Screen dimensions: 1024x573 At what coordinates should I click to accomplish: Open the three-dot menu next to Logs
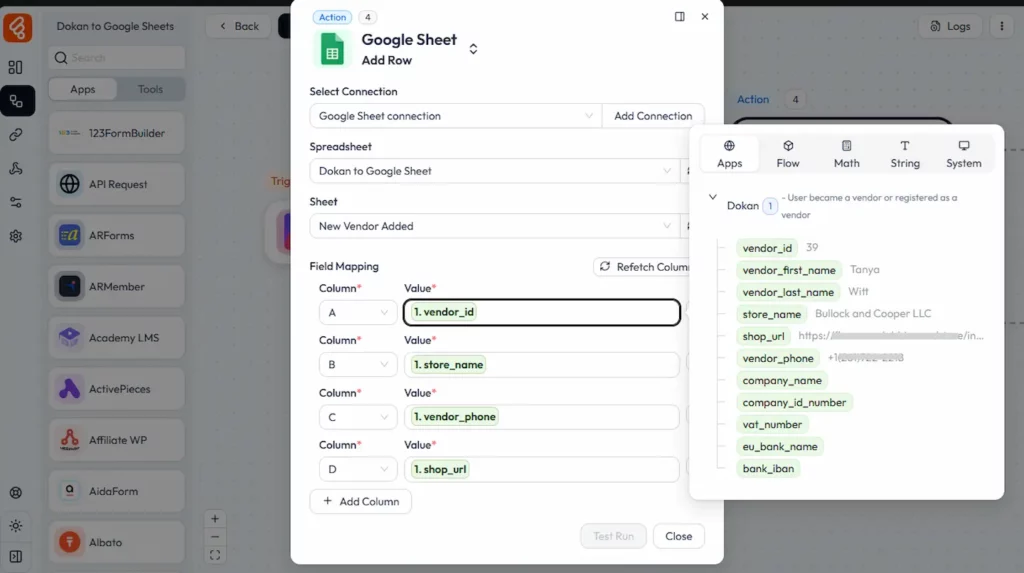tap(1002, 26)
